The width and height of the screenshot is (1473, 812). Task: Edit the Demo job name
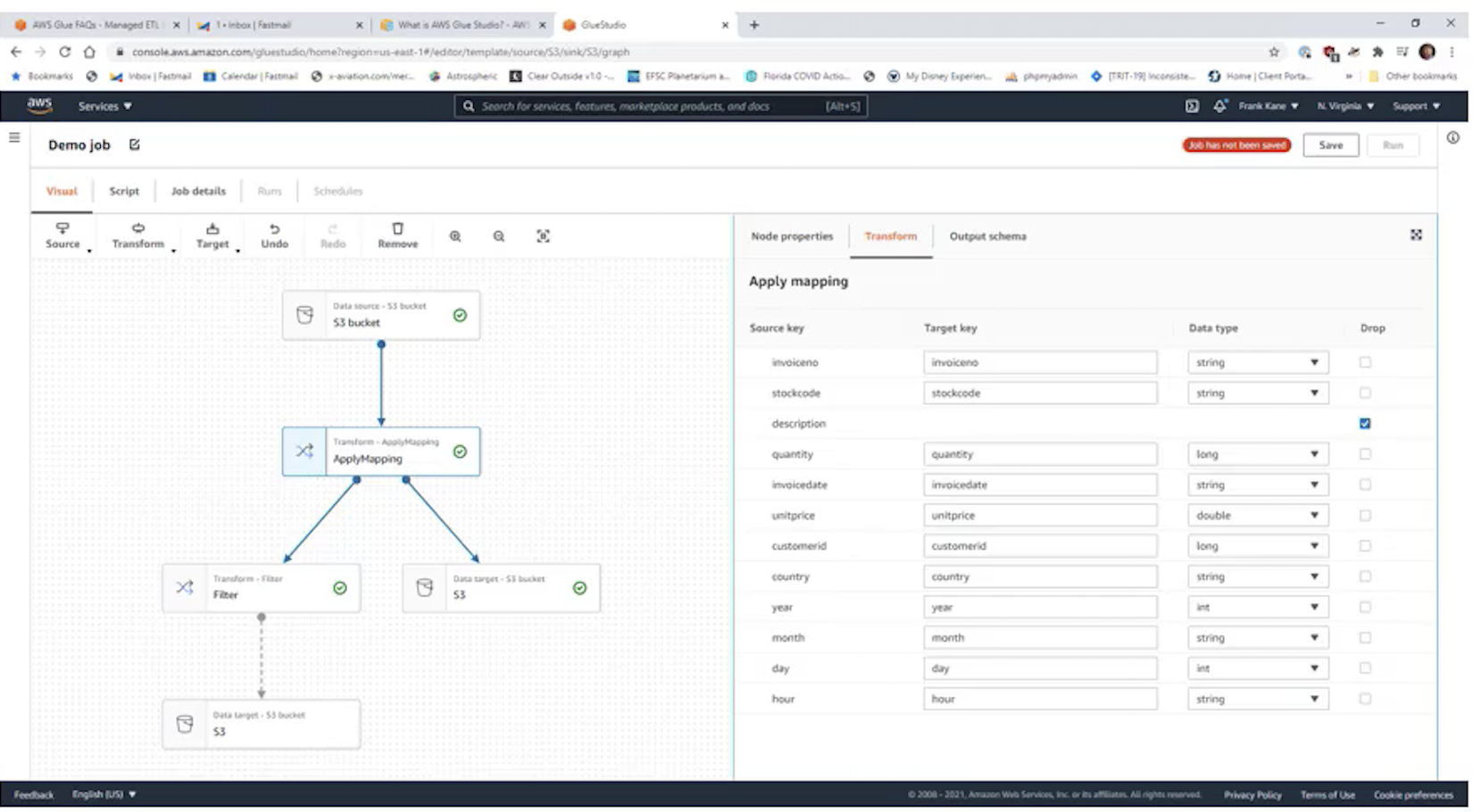(x=135, y=145)
